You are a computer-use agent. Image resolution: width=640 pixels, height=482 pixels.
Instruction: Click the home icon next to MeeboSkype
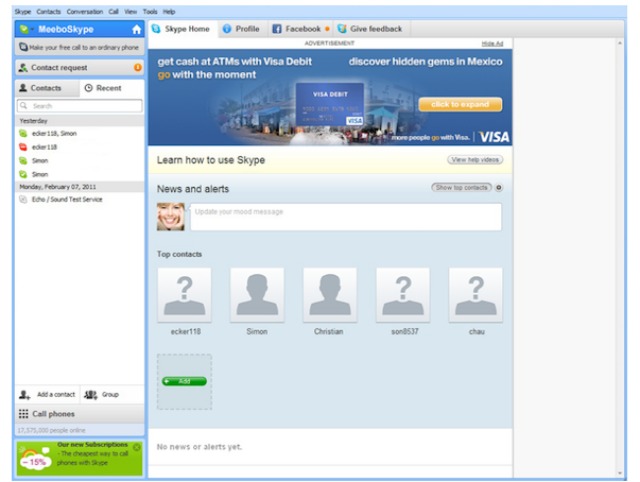pos(137,29)
